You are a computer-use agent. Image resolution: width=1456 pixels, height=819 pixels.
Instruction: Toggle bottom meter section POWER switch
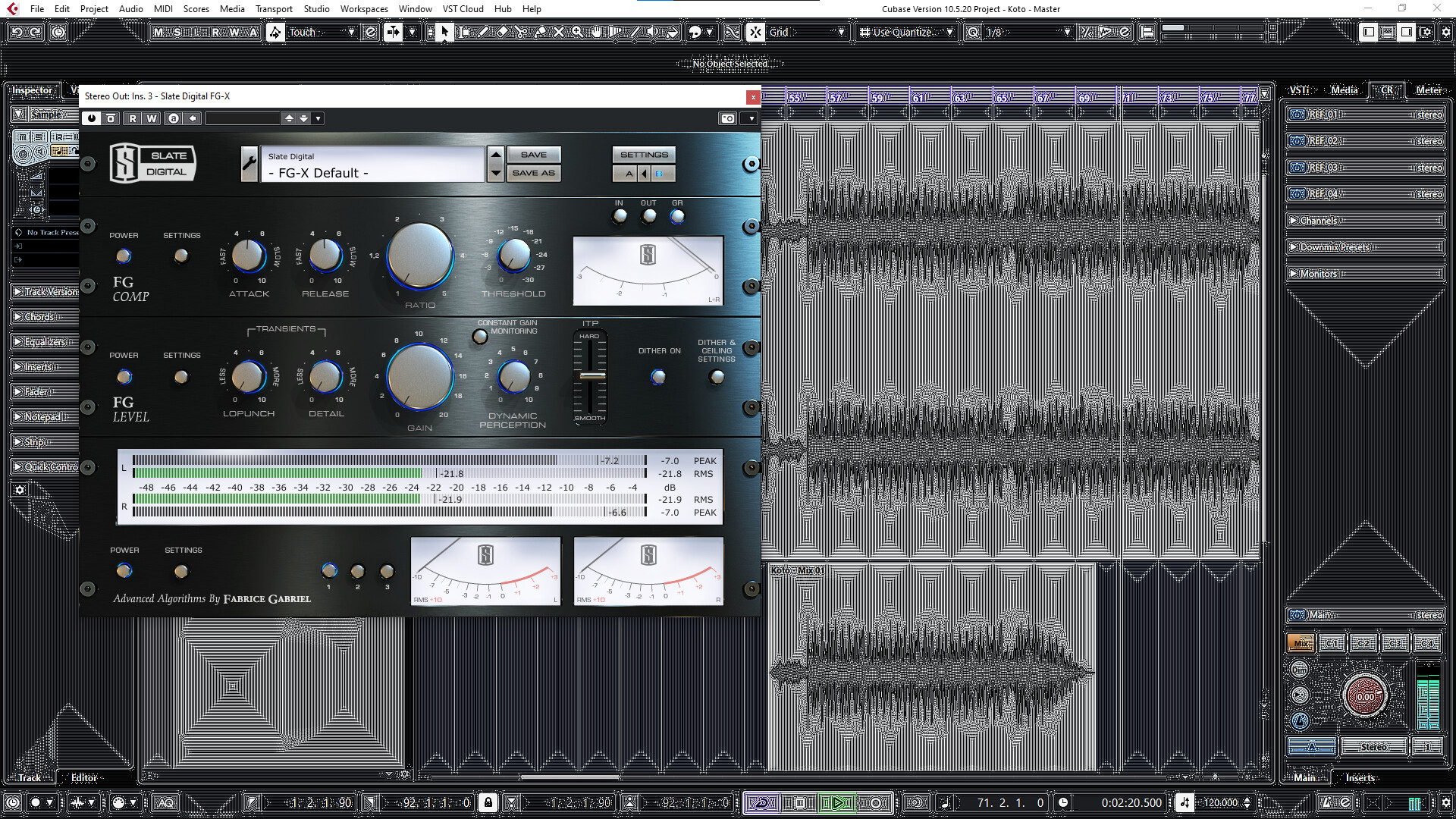click(x=124, y=571)
